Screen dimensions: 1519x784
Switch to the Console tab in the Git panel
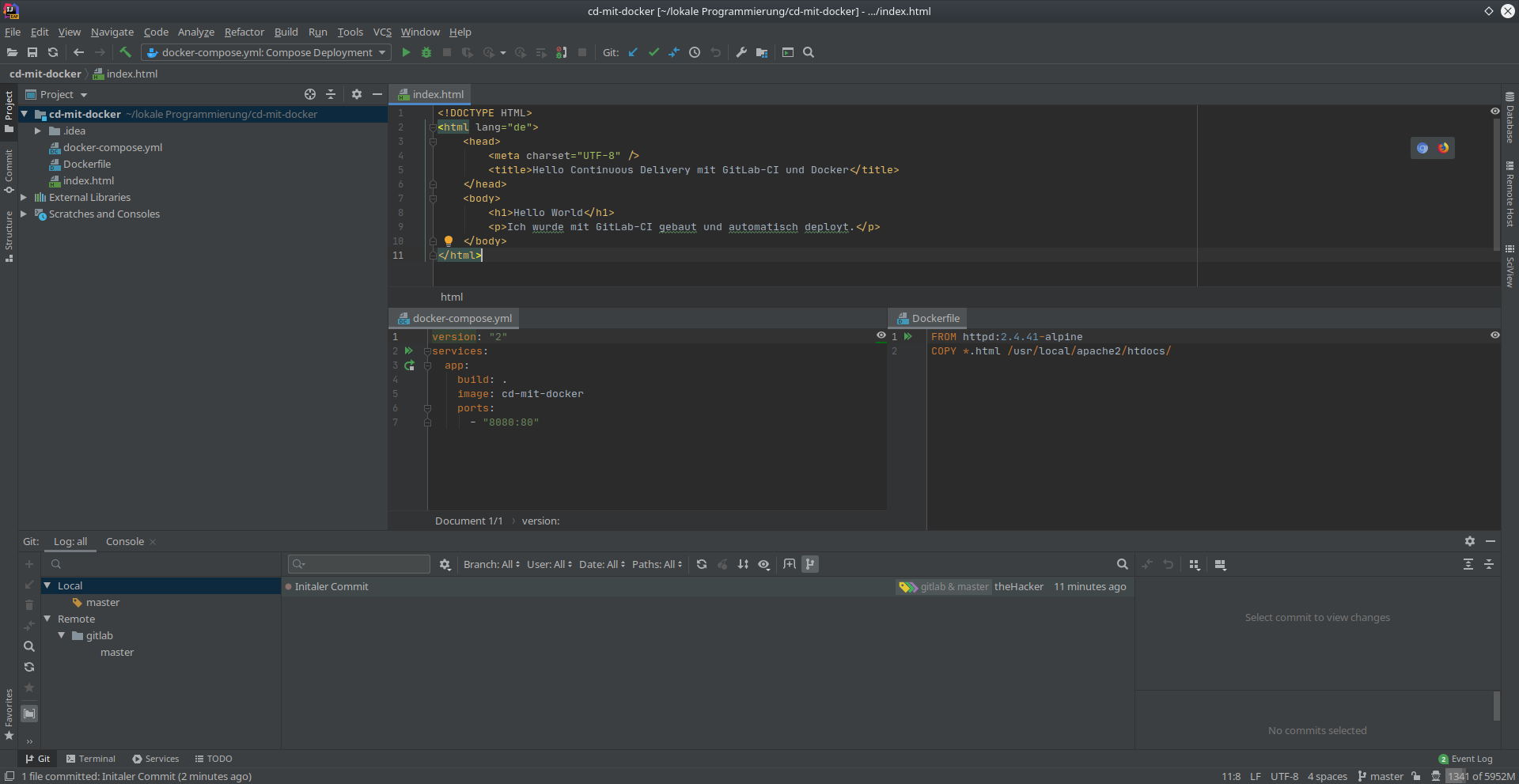pos(125,542)
